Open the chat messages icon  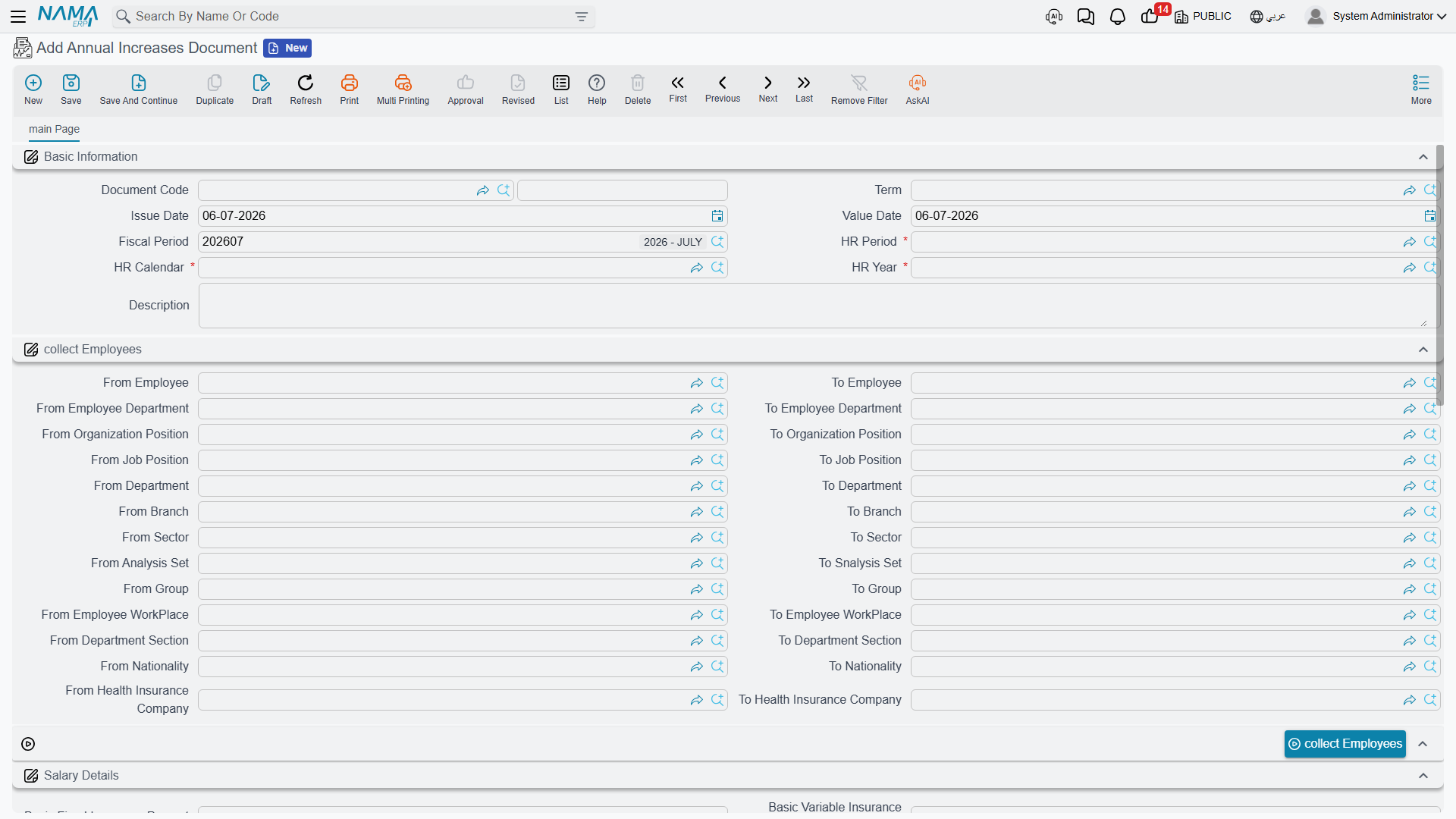tap(1085, 17)
